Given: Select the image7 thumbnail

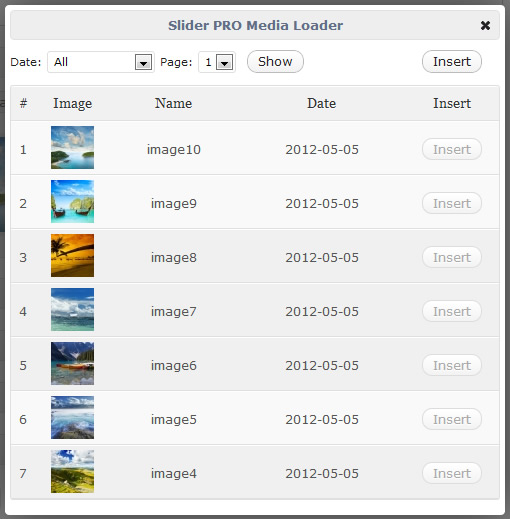Looking at the screenshot, I should point(72,309).
